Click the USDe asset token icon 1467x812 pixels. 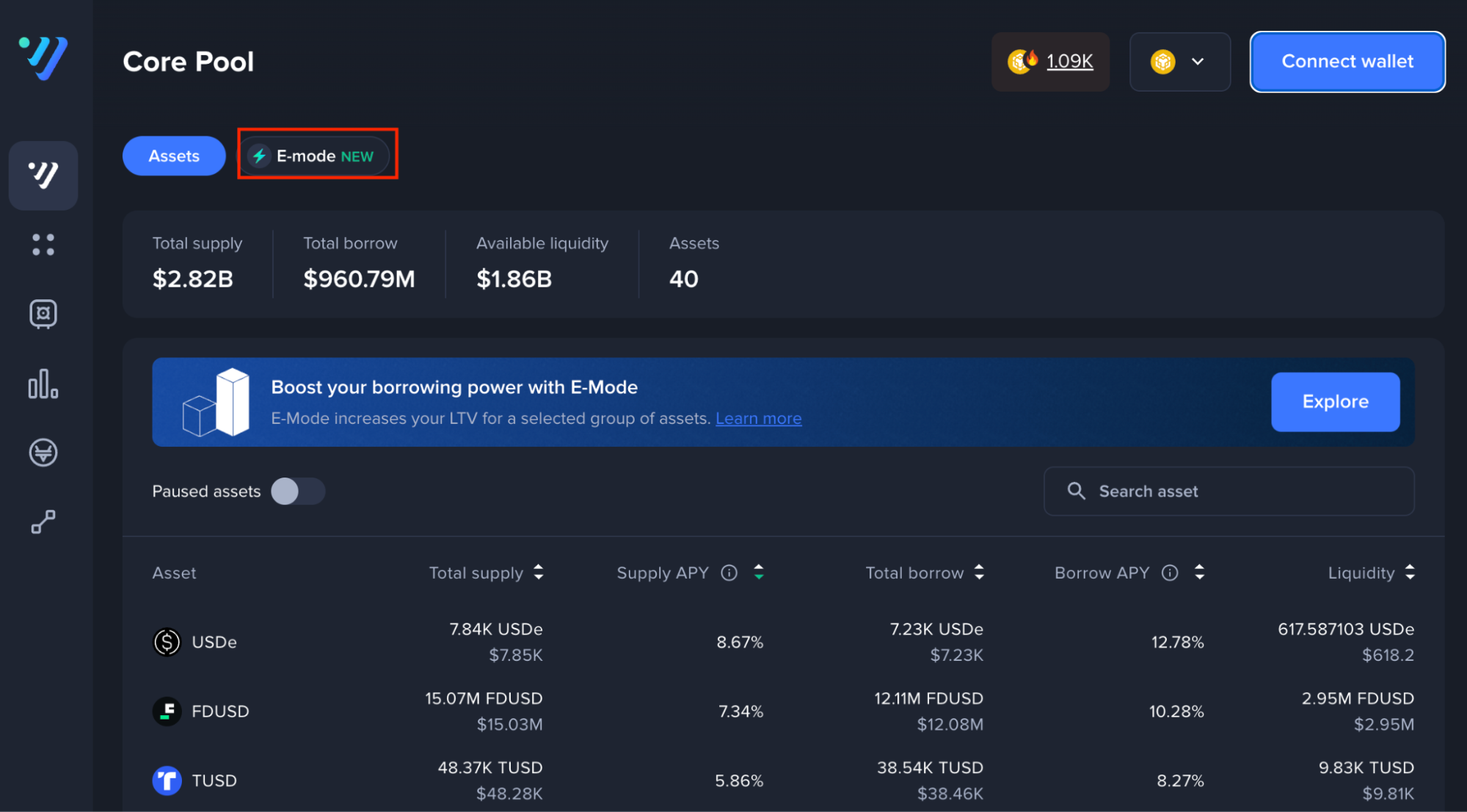coord(167,642)
